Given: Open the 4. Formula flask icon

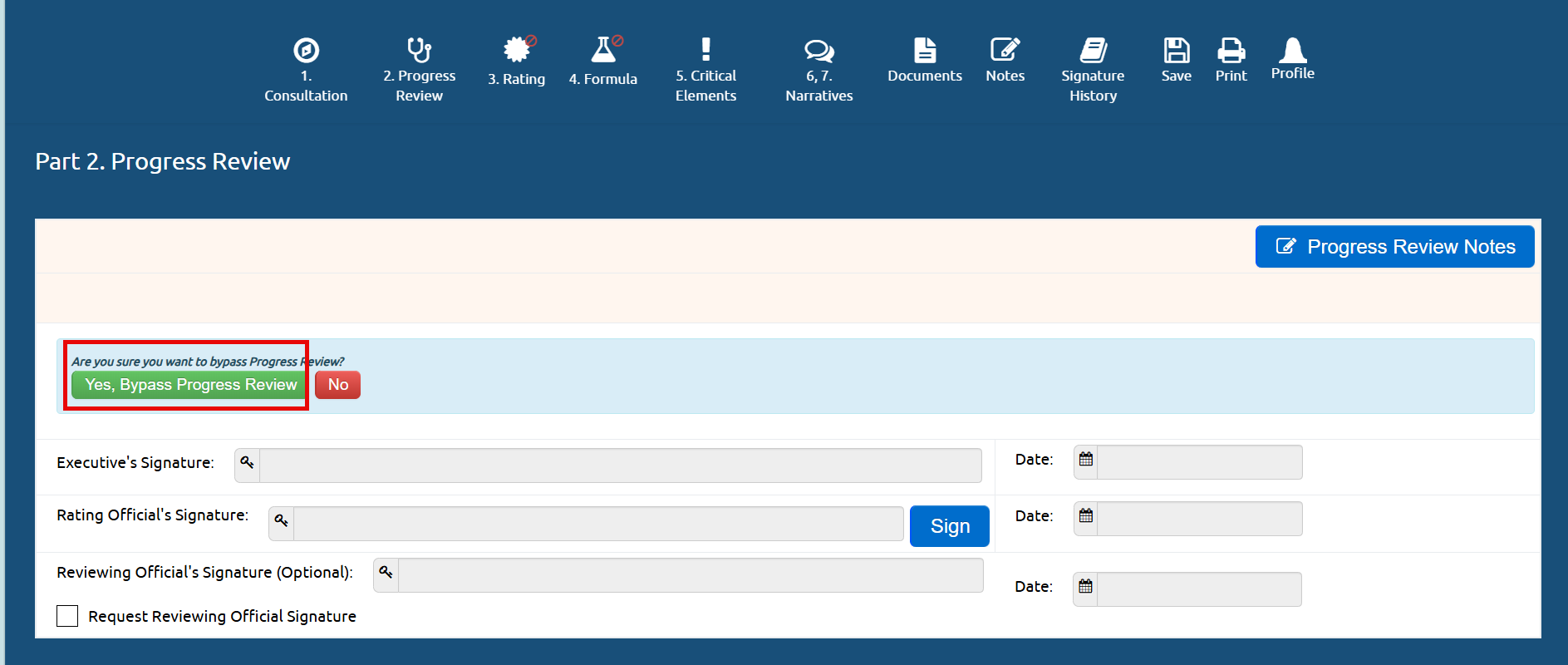Looking at the screenshot, I should [x=603, y=49].
